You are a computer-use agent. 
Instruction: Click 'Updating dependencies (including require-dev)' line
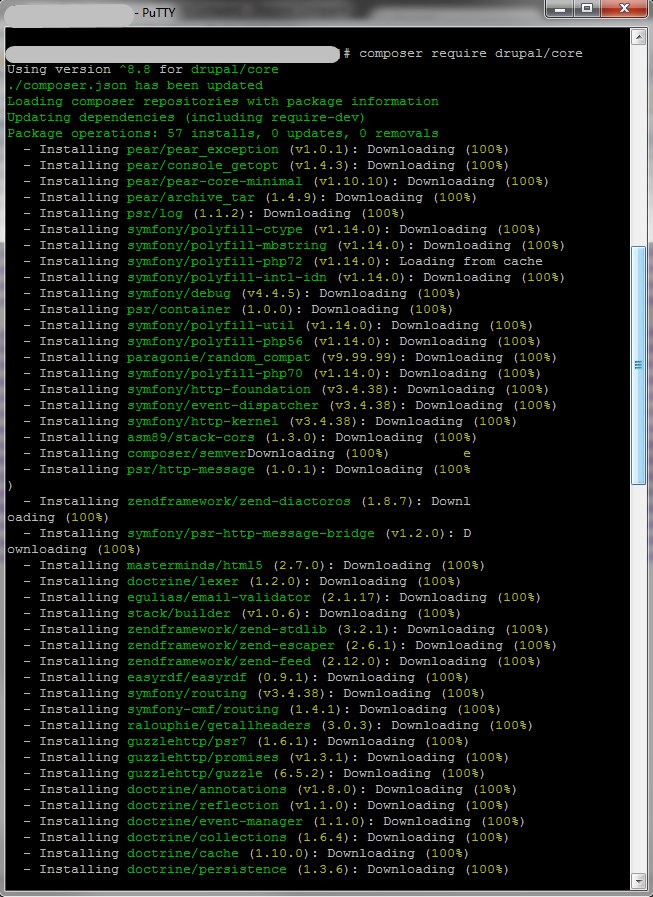tap(185, 117)
